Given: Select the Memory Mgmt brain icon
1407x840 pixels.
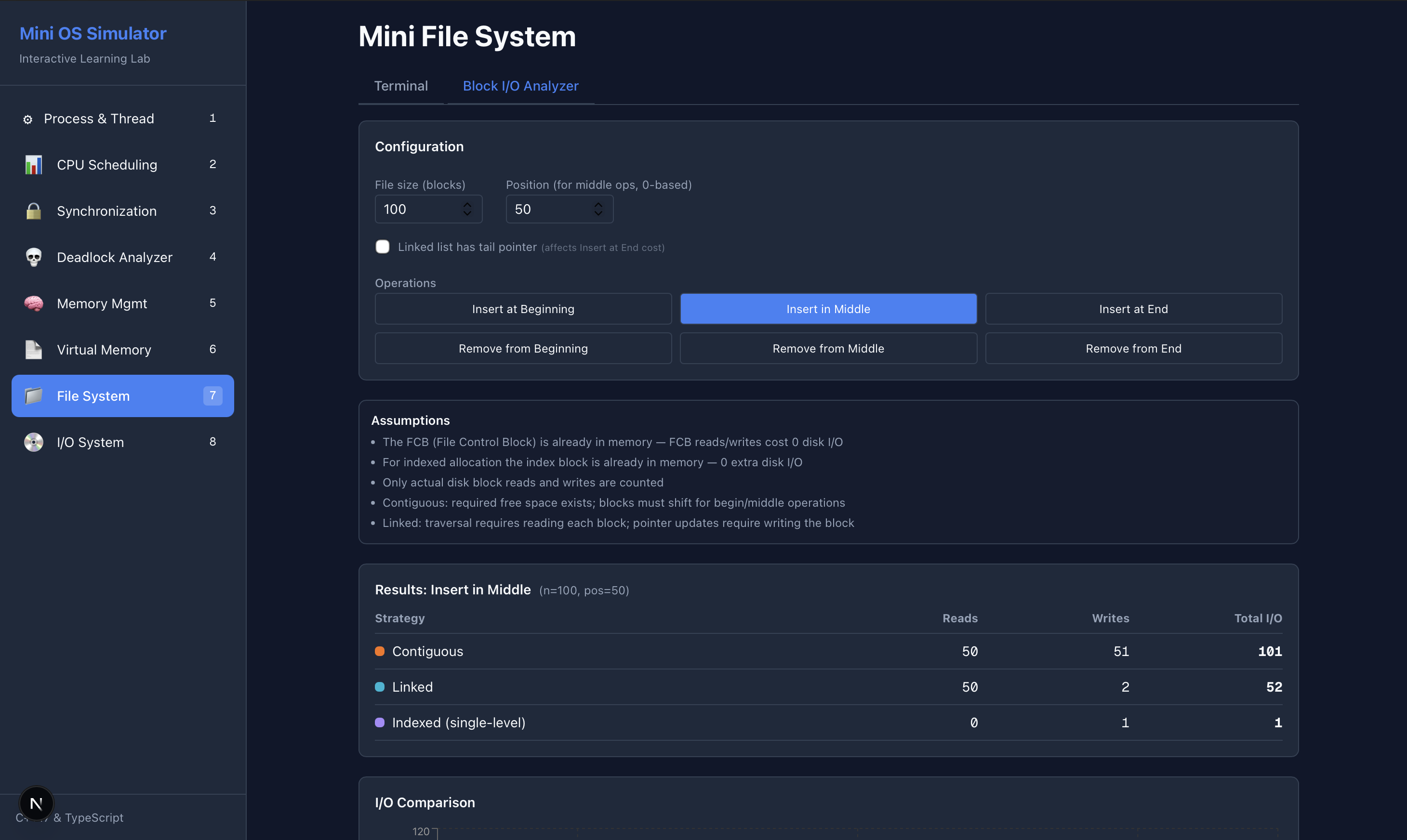Looking at the screenshot, I should tap(33, 303).
